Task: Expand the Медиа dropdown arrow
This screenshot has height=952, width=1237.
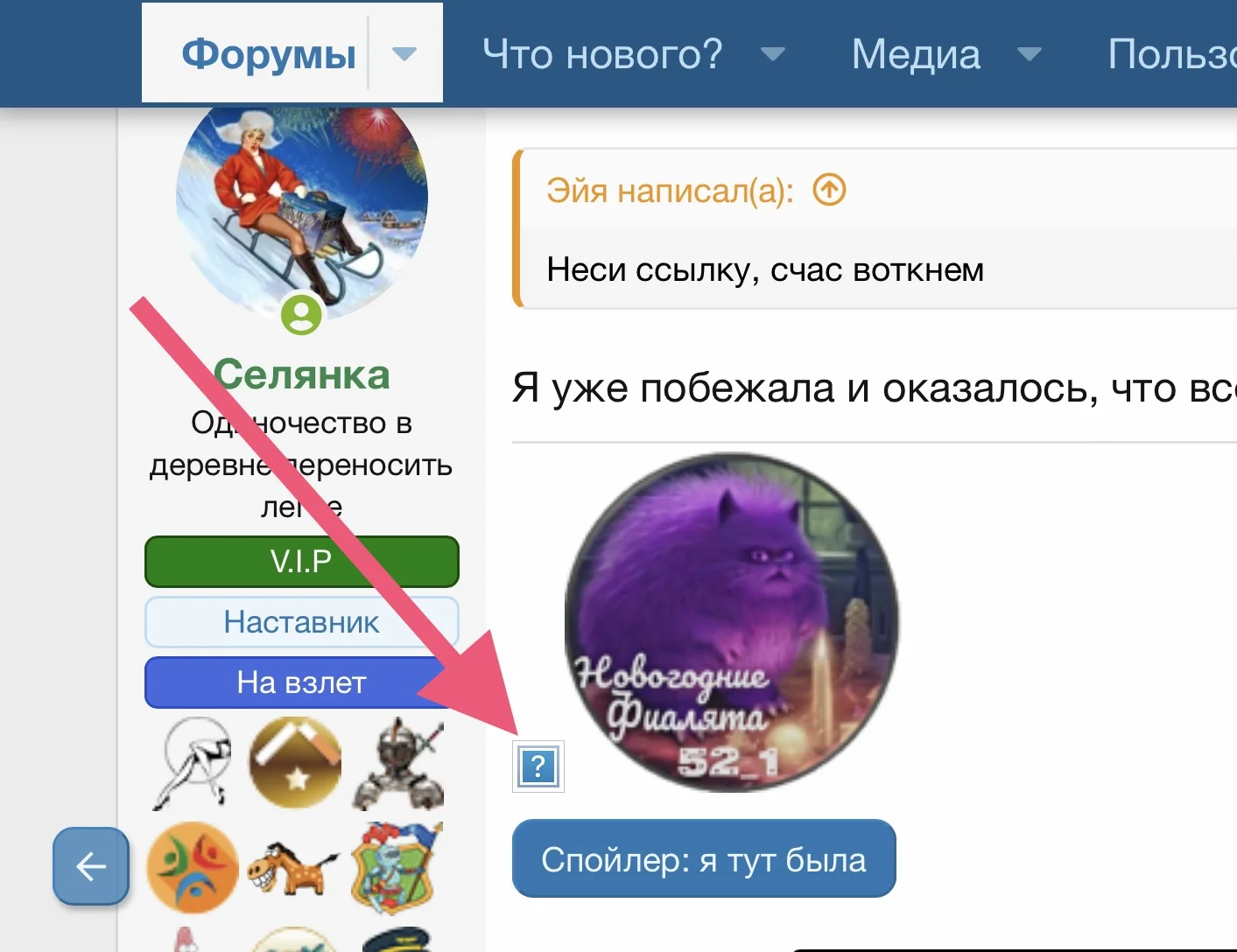Action: [x=1030, y=54]
